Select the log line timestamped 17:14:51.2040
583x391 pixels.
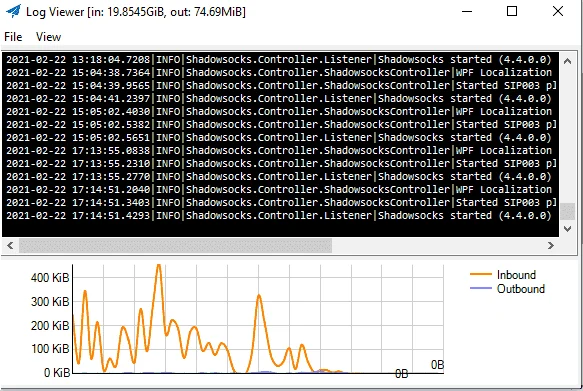tap(280, 190)
